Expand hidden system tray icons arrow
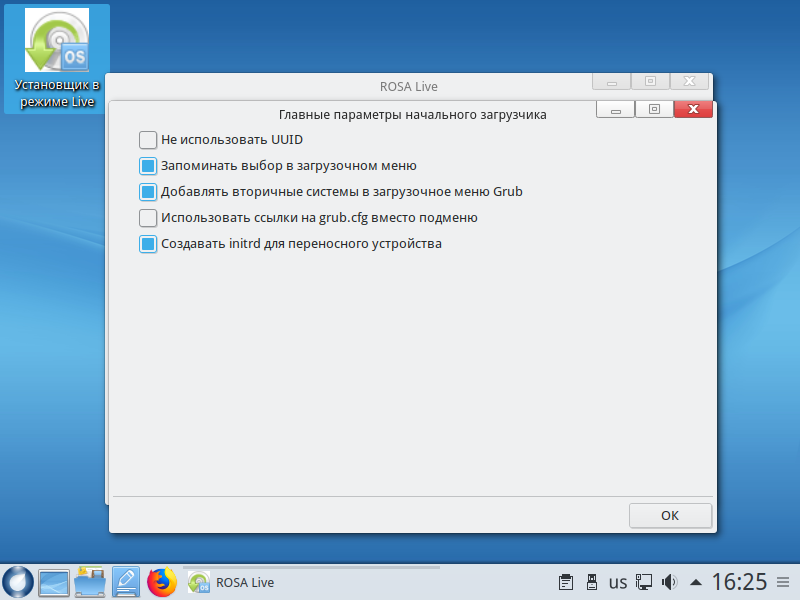This screenshot has height=600, width=800. click(697, 582)
